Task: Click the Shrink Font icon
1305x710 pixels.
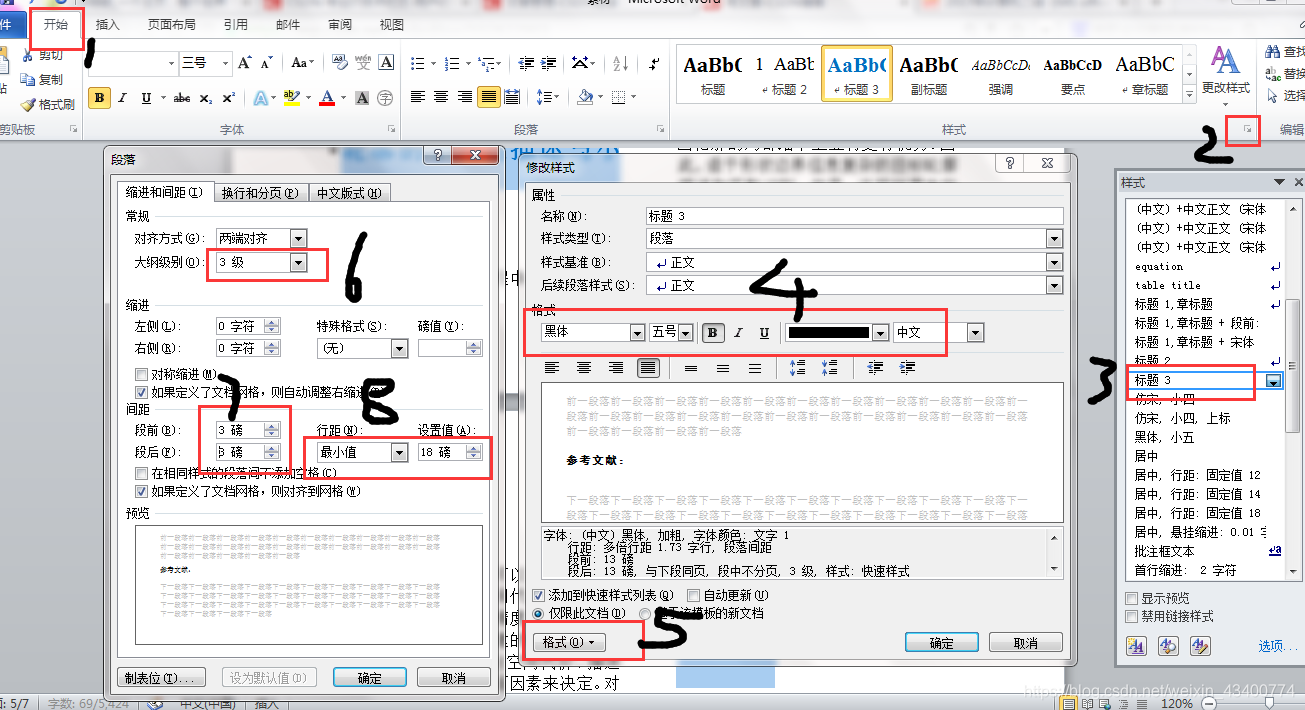Action: tap(266, 63)
